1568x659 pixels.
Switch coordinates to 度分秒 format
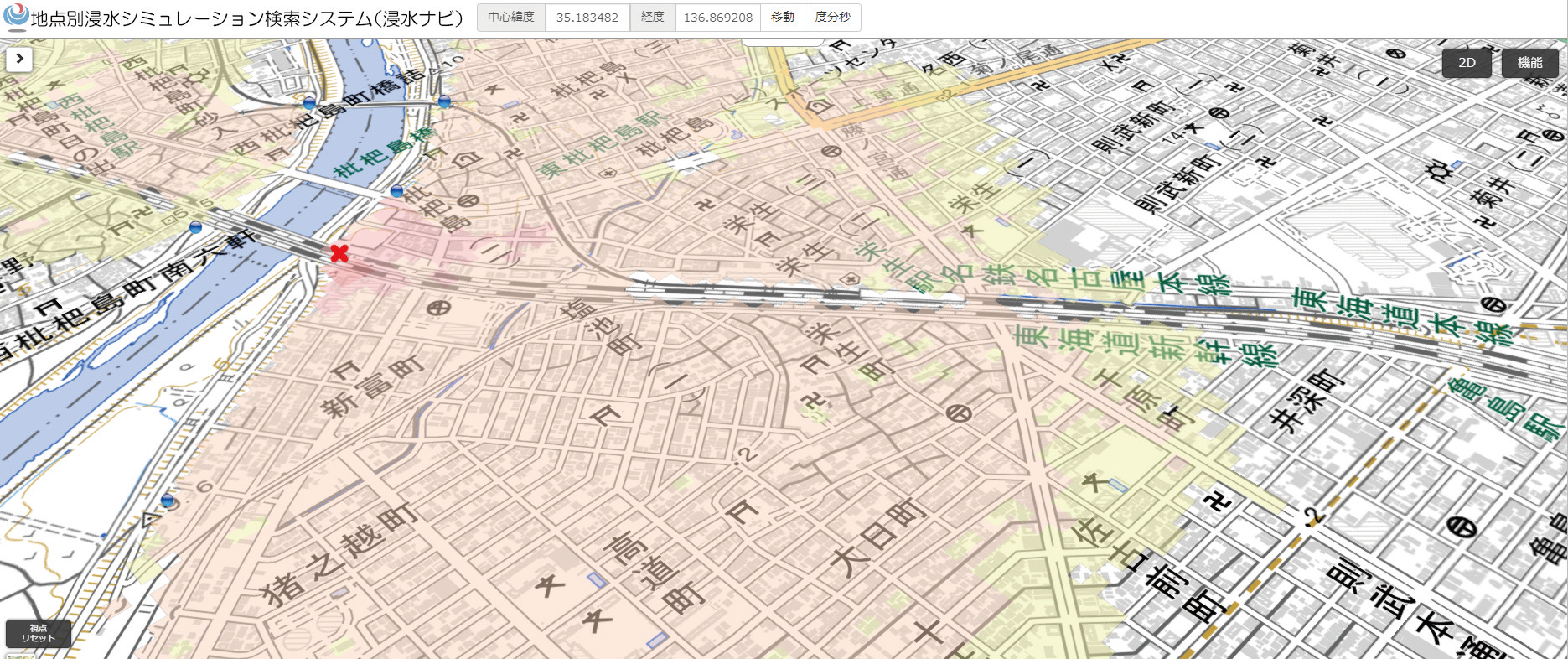pyautogui.click(x=832, y=18)
